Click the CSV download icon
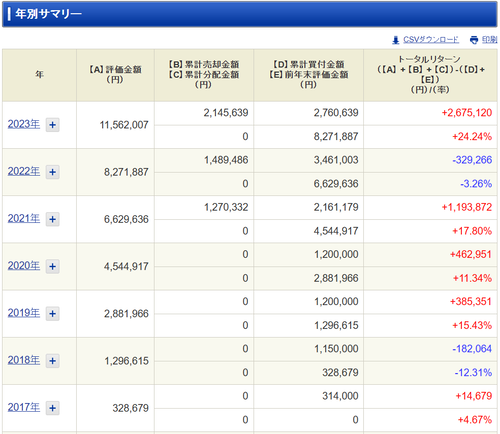Viewport: 500px width, 434px height. click(x=396, y=40)
